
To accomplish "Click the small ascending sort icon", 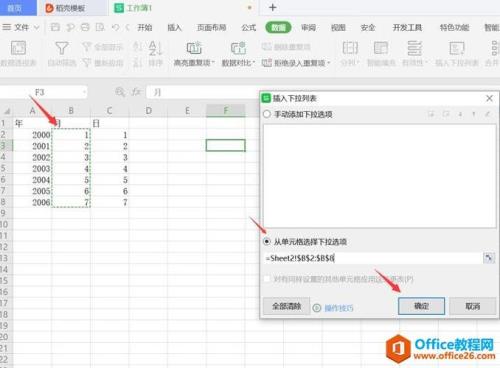I will [138, 46].
